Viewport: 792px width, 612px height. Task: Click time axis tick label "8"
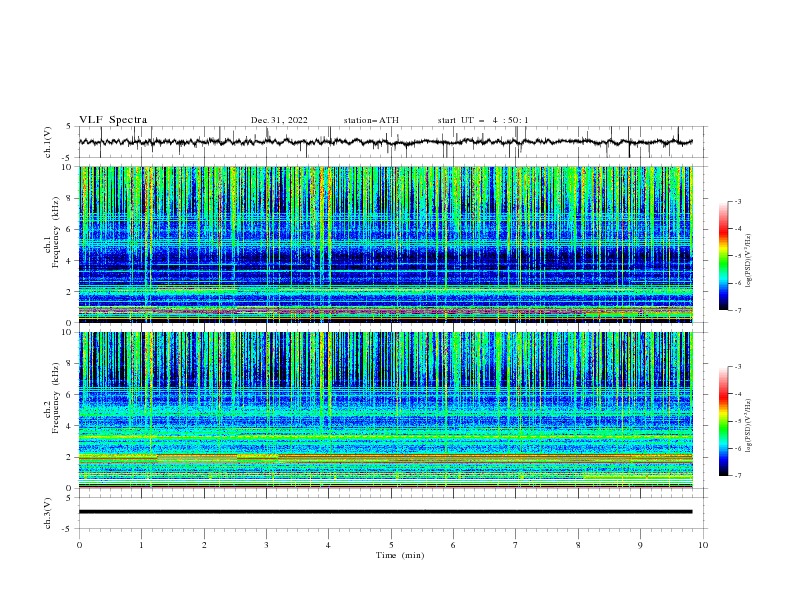point(578,545)
